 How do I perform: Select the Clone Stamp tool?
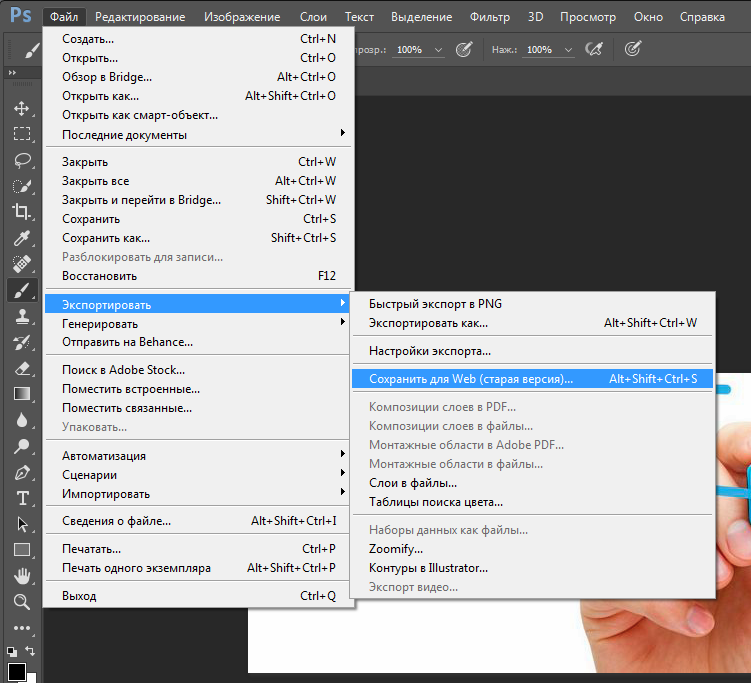pyautogui.click(x=22, y=316)
